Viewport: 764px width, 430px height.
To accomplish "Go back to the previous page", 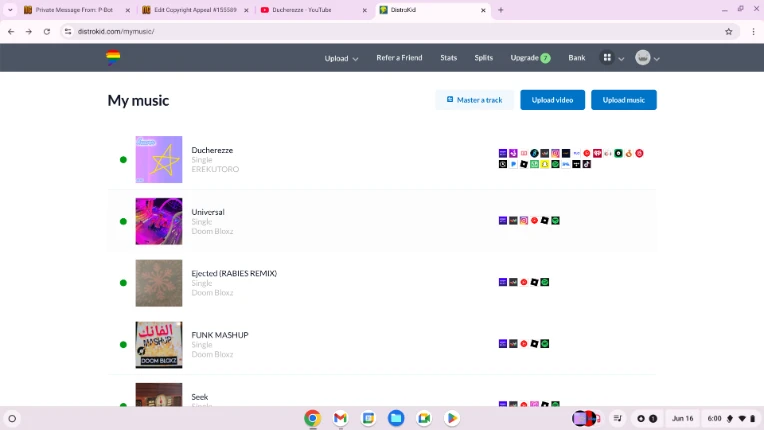I will [11, 31].
